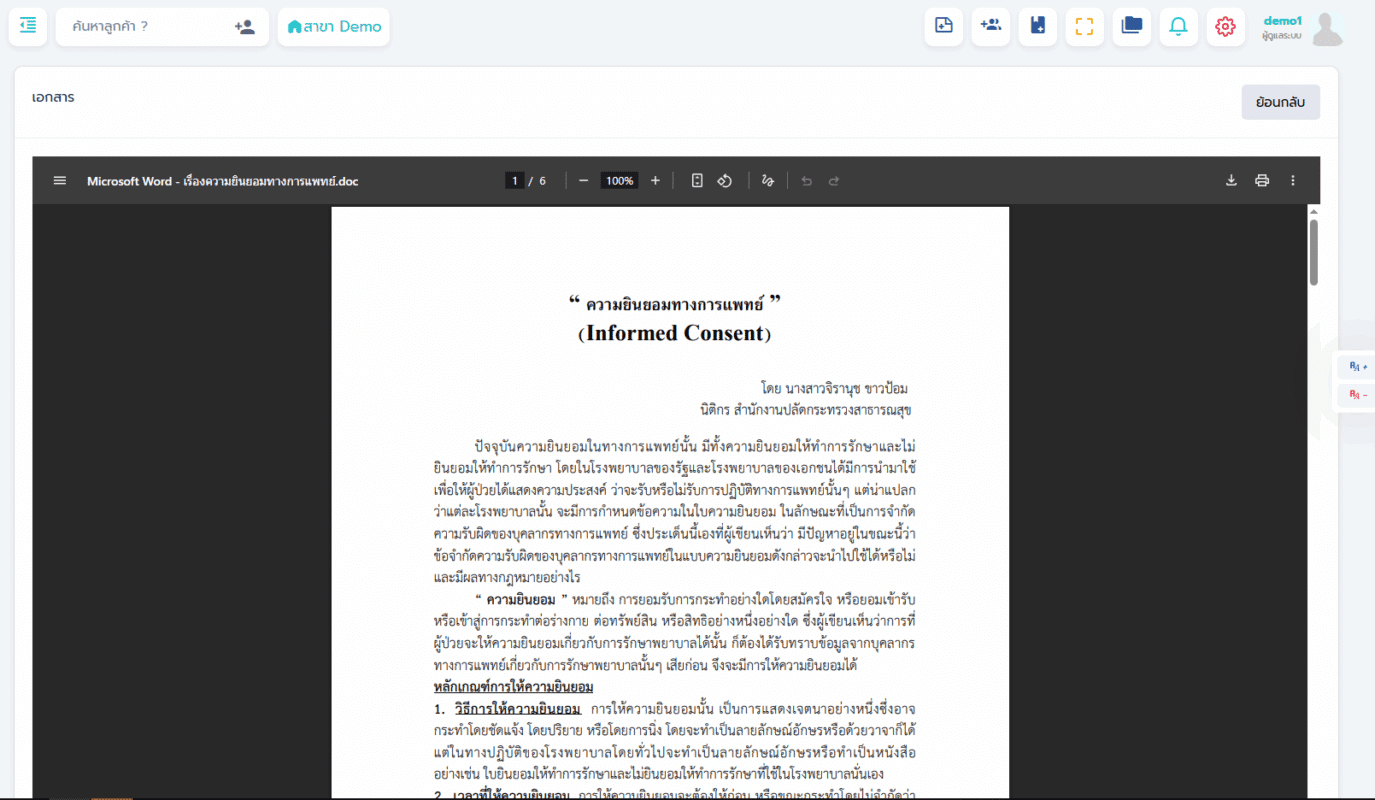Decrease font size side button
This screenshot has height=800, width=1375.
(x=1358, y=395)
